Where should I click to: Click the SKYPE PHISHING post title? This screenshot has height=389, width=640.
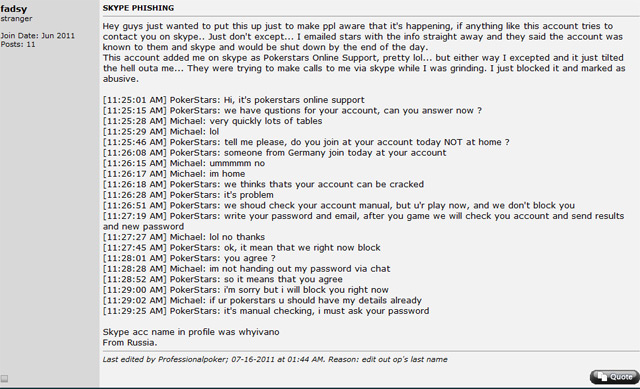point(138,8)
